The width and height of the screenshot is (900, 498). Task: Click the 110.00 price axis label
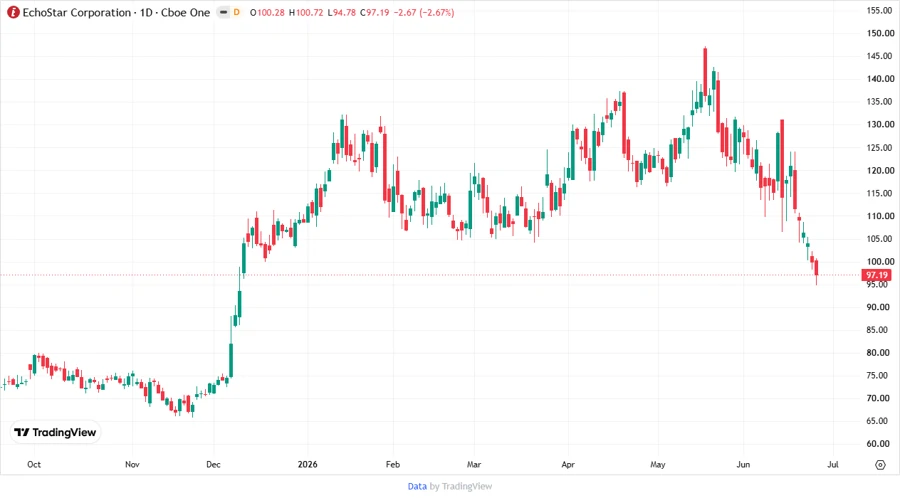click(x=879, y=216)
